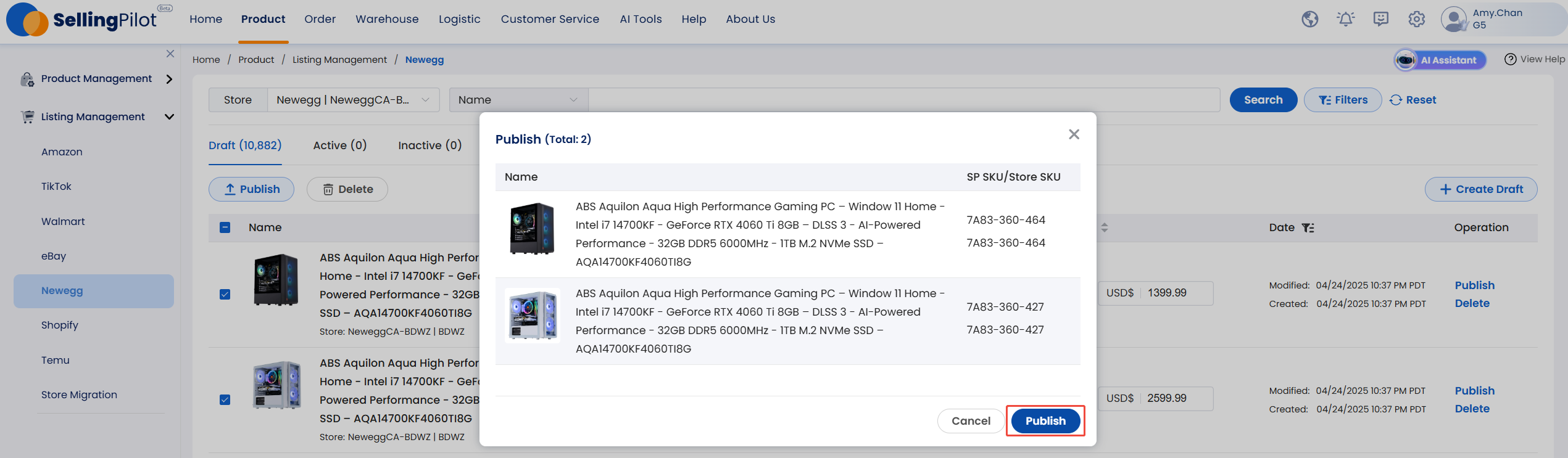Confirm Publish in the dialog
This screenshot has width=1568, height=458.
tap(1045, 421)
